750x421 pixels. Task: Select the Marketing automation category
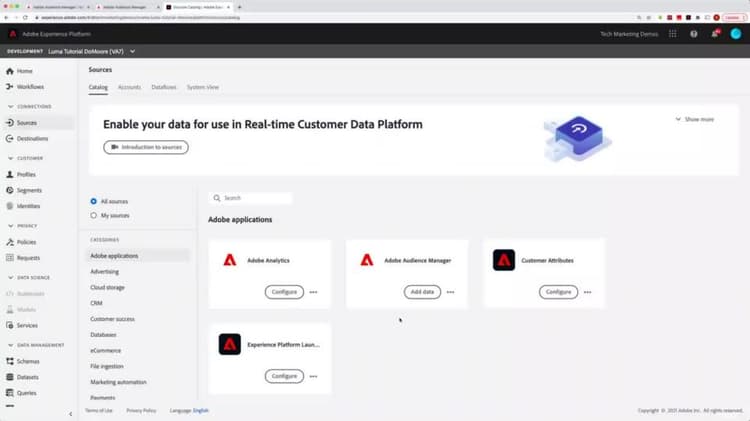118,382
